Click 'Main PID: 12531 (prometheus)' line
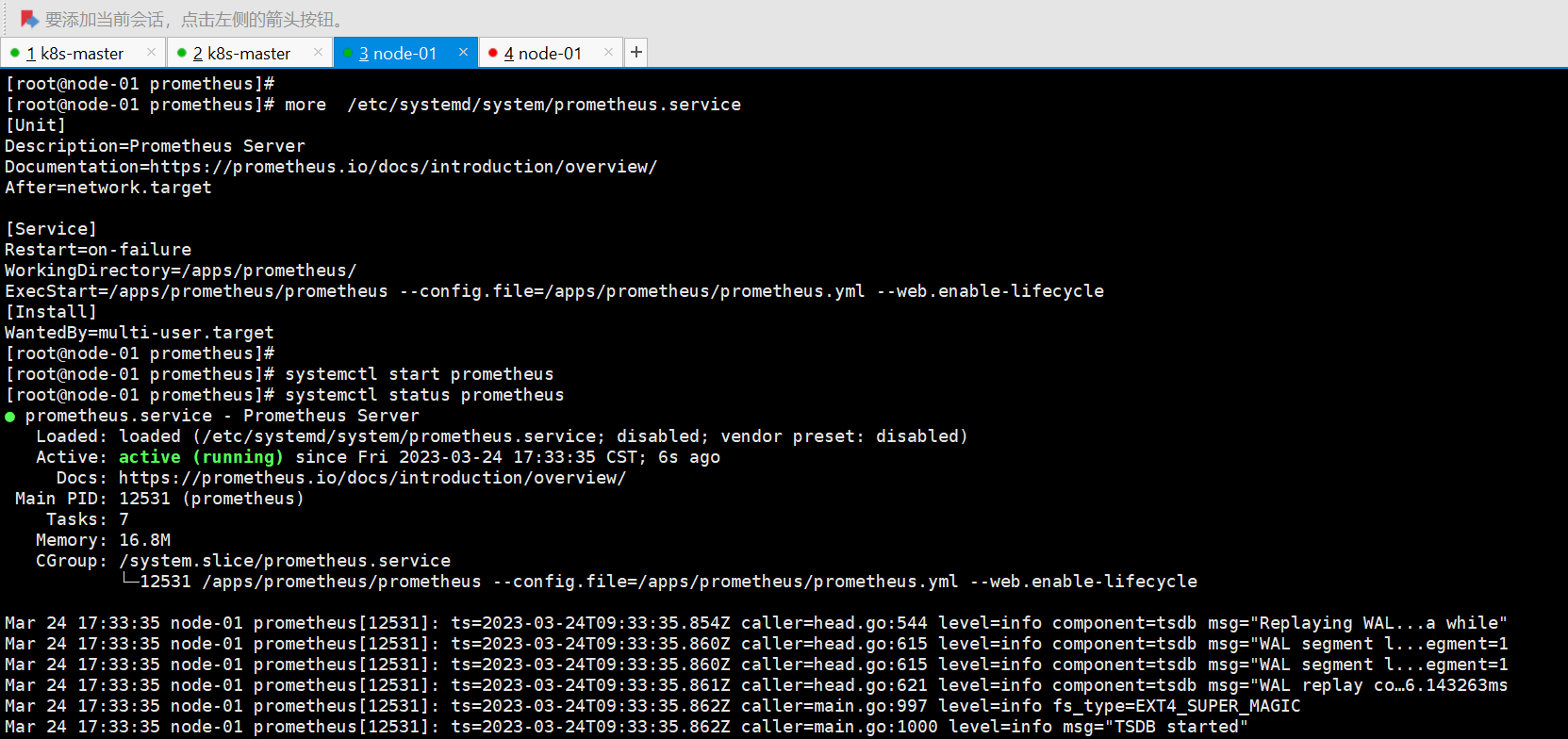This screenshot has height=739, width=1568. [159, 499]
